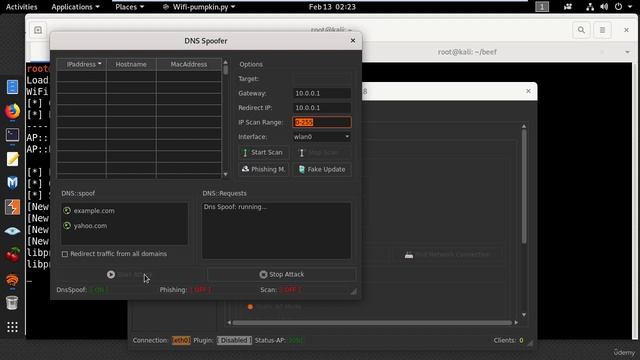Click the DNS::Requests log area
Image resolution: width=640 pixels, height=360 pixels.
pos(276,231)
